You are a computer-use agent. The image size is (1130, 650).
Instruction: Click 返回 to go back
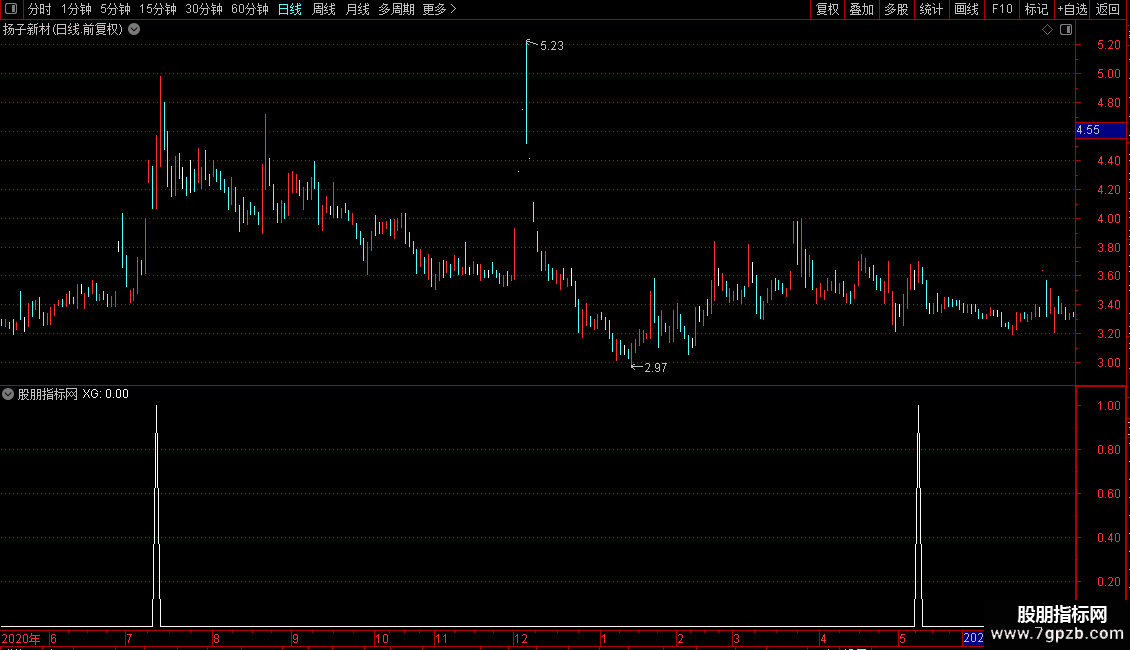[x=1108, y=9]
